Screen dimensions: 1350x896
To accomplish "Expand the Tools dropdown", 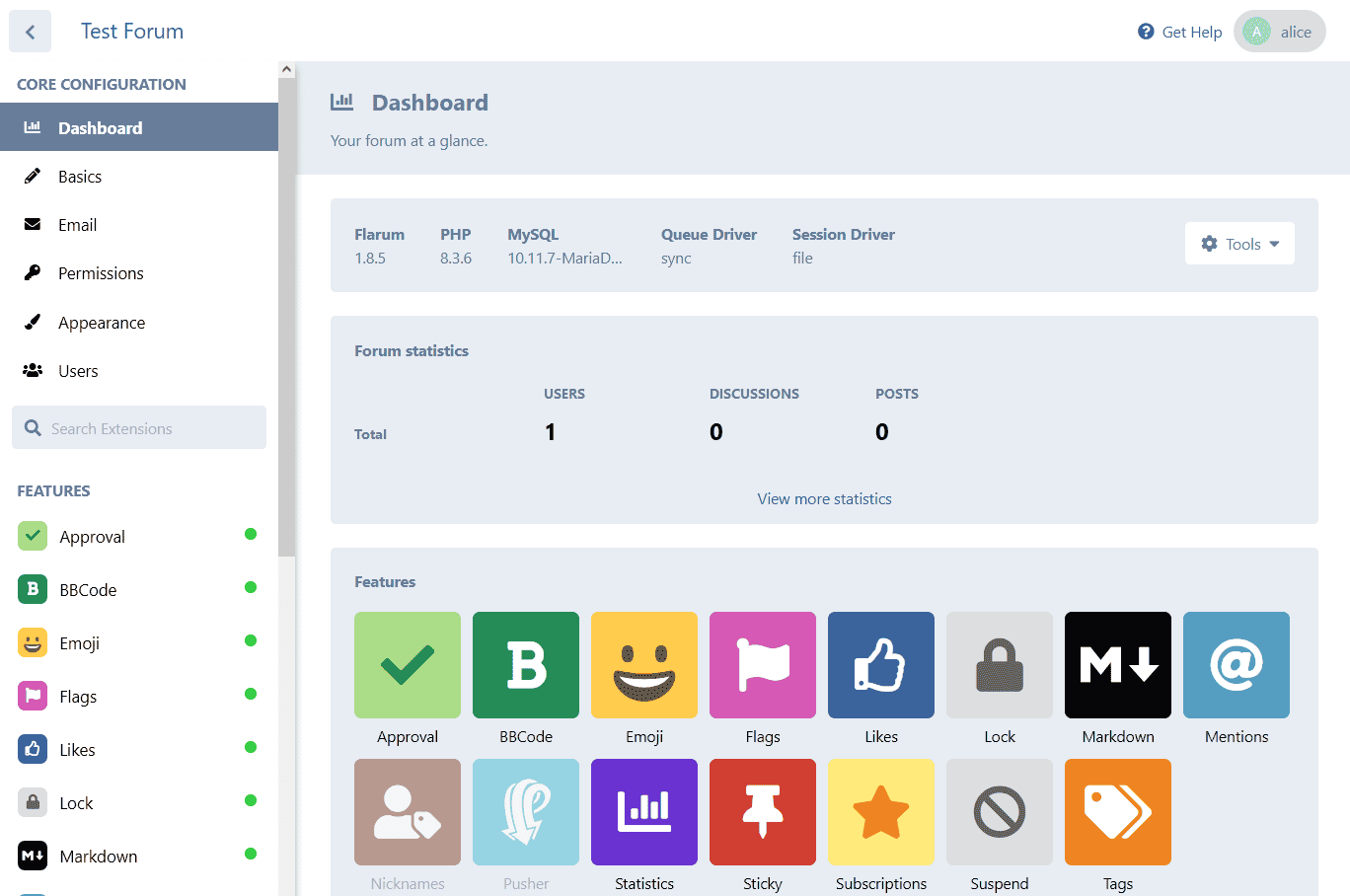I will (1238, 244).
